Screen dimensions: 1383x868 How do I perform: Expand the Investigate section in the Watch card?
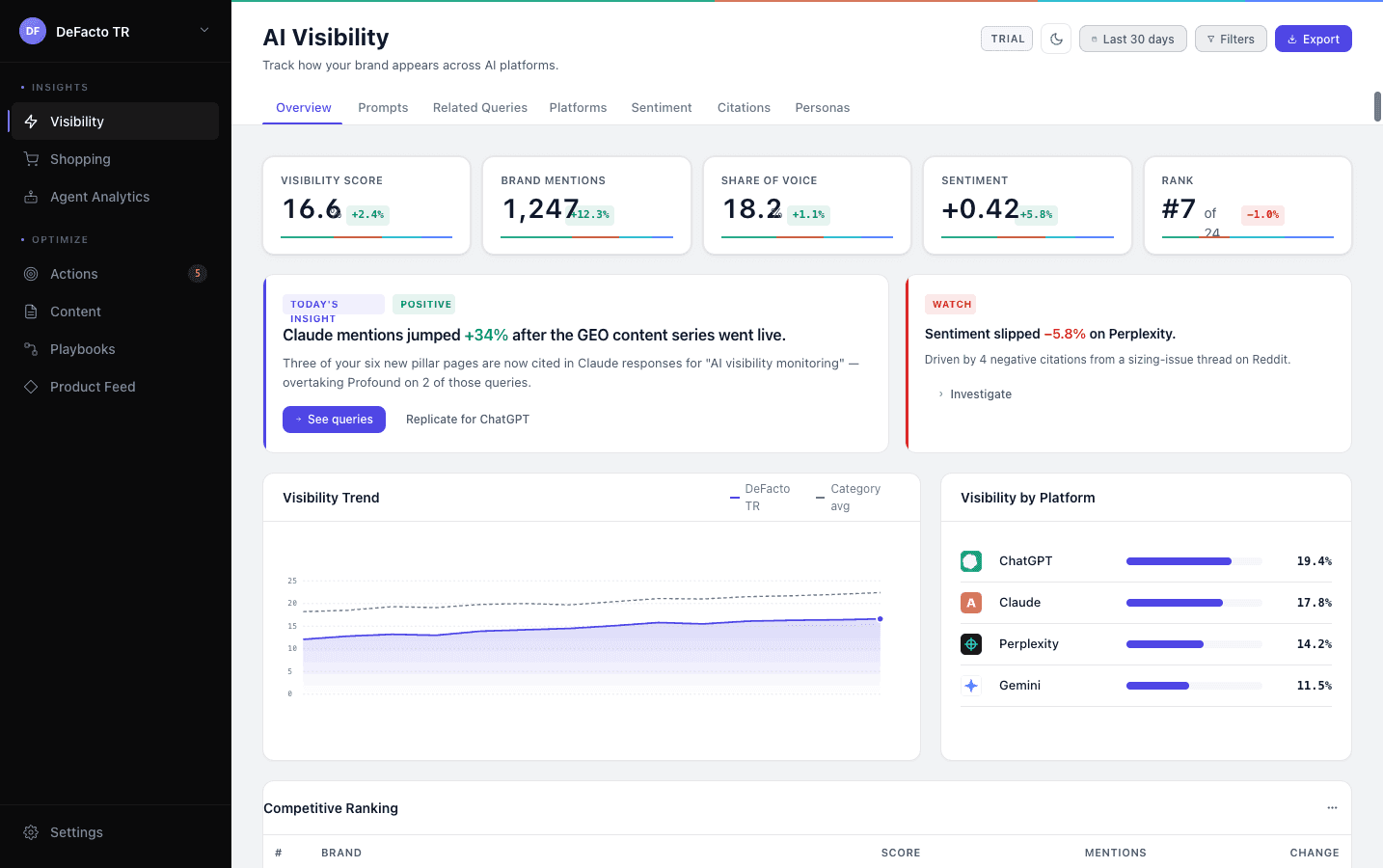point(975,393)
